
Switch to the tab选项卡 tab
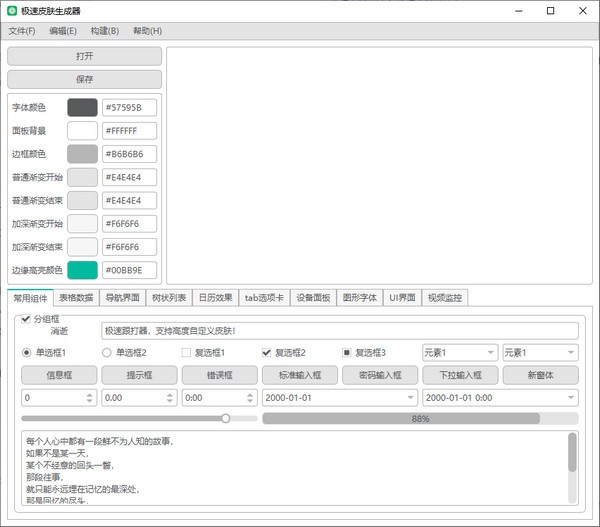264,298
